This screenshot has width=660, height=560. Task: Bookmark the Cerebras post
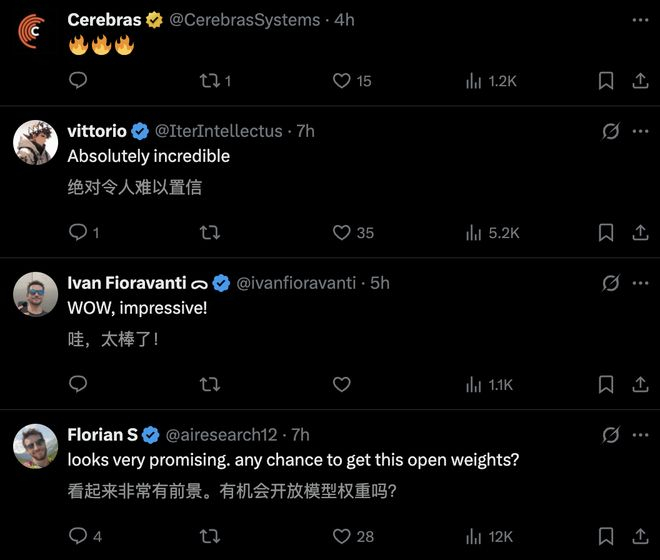coord(606,81)
